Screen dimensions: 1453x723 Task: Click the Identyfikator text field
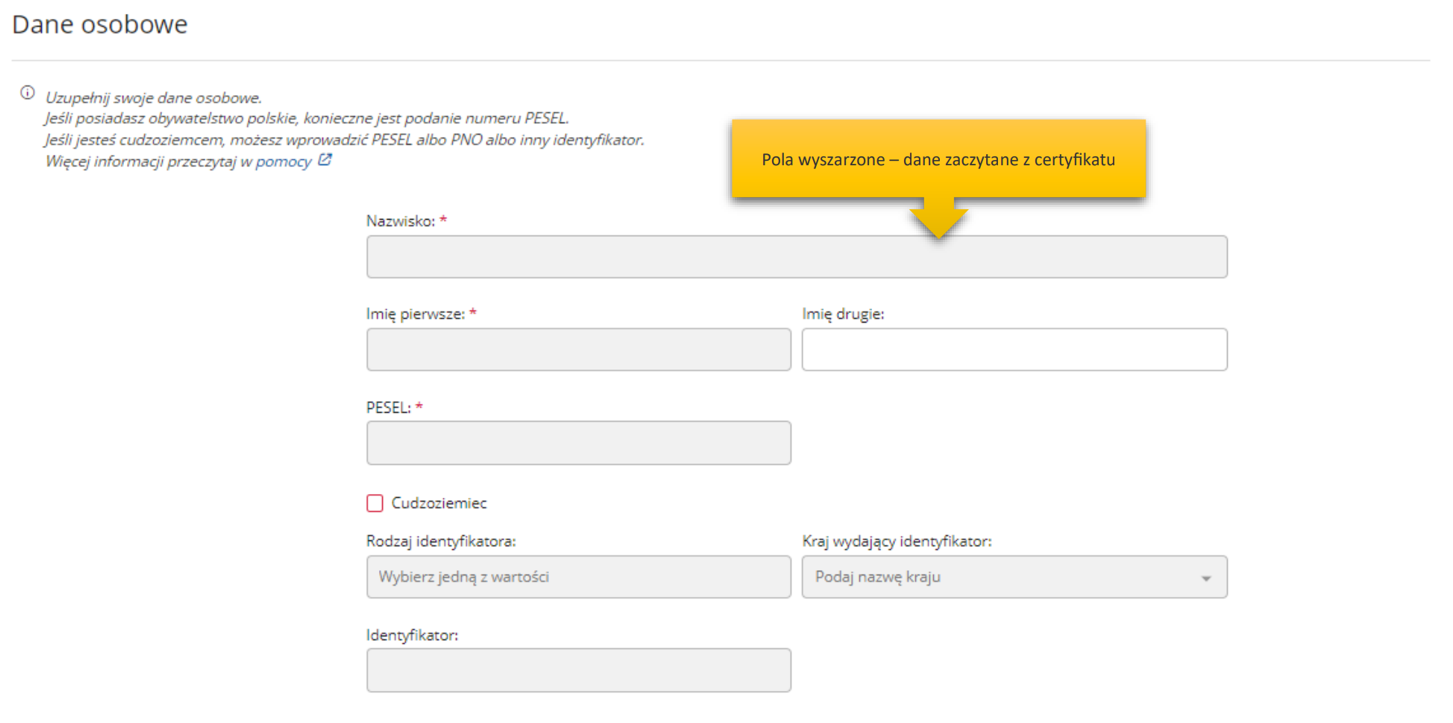coord(579,670)
